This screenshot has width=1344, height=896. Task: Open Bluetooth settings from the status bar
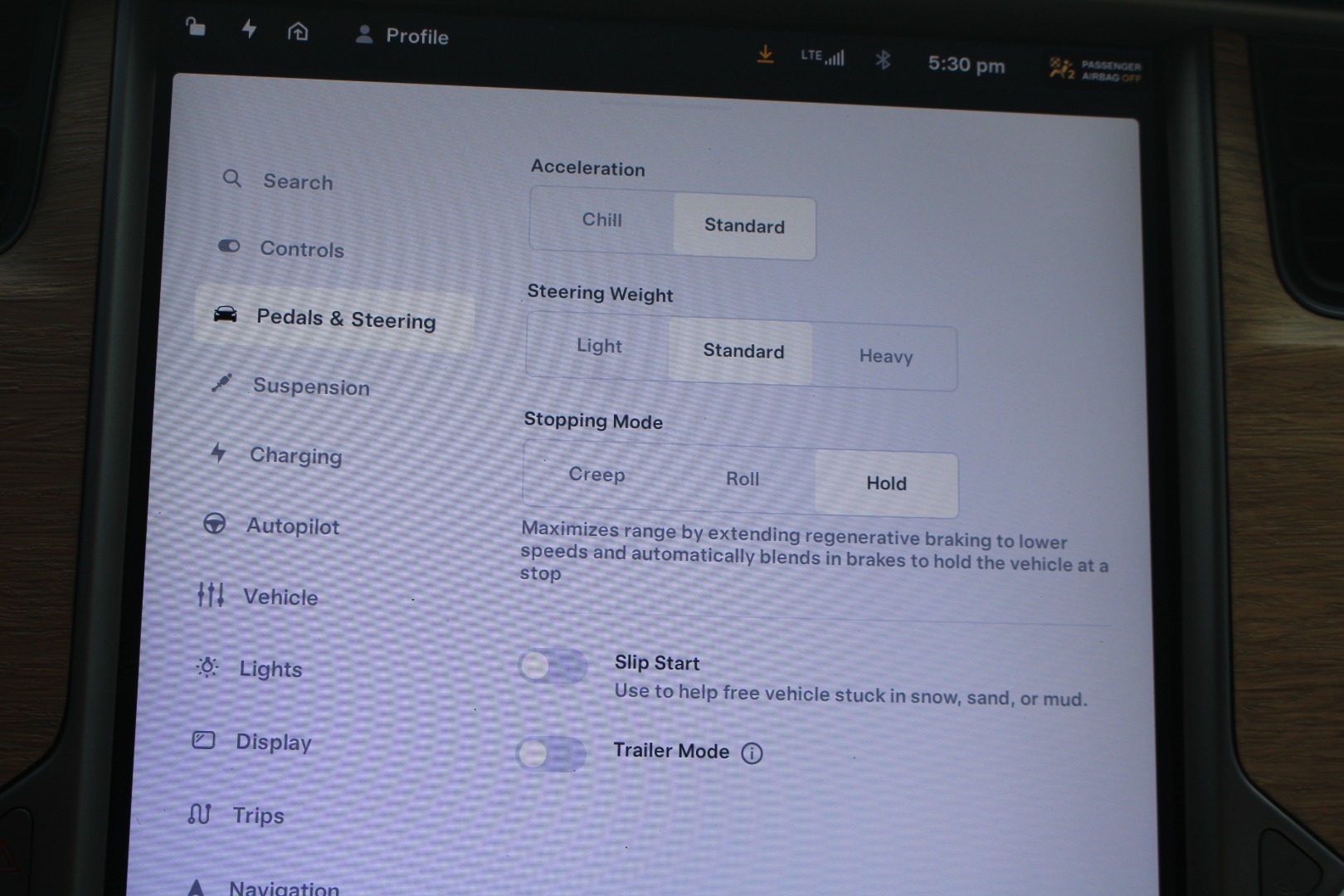pyautogui.click(x=883, y=60)
